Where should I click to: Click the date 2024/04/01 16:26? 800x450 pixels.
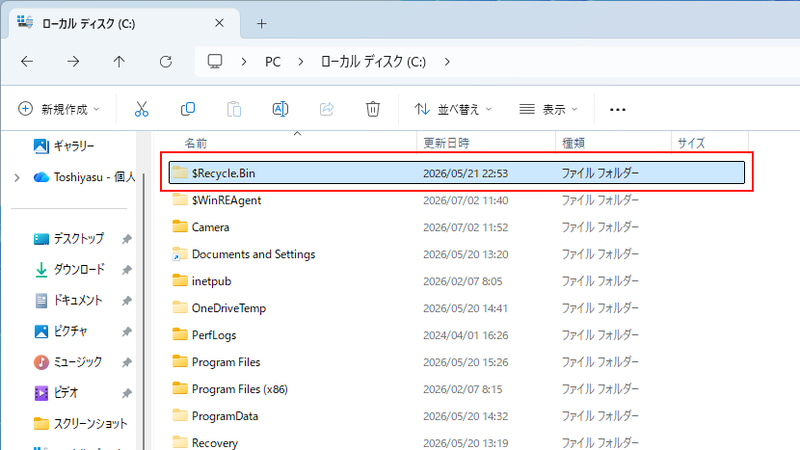point(465,336)
